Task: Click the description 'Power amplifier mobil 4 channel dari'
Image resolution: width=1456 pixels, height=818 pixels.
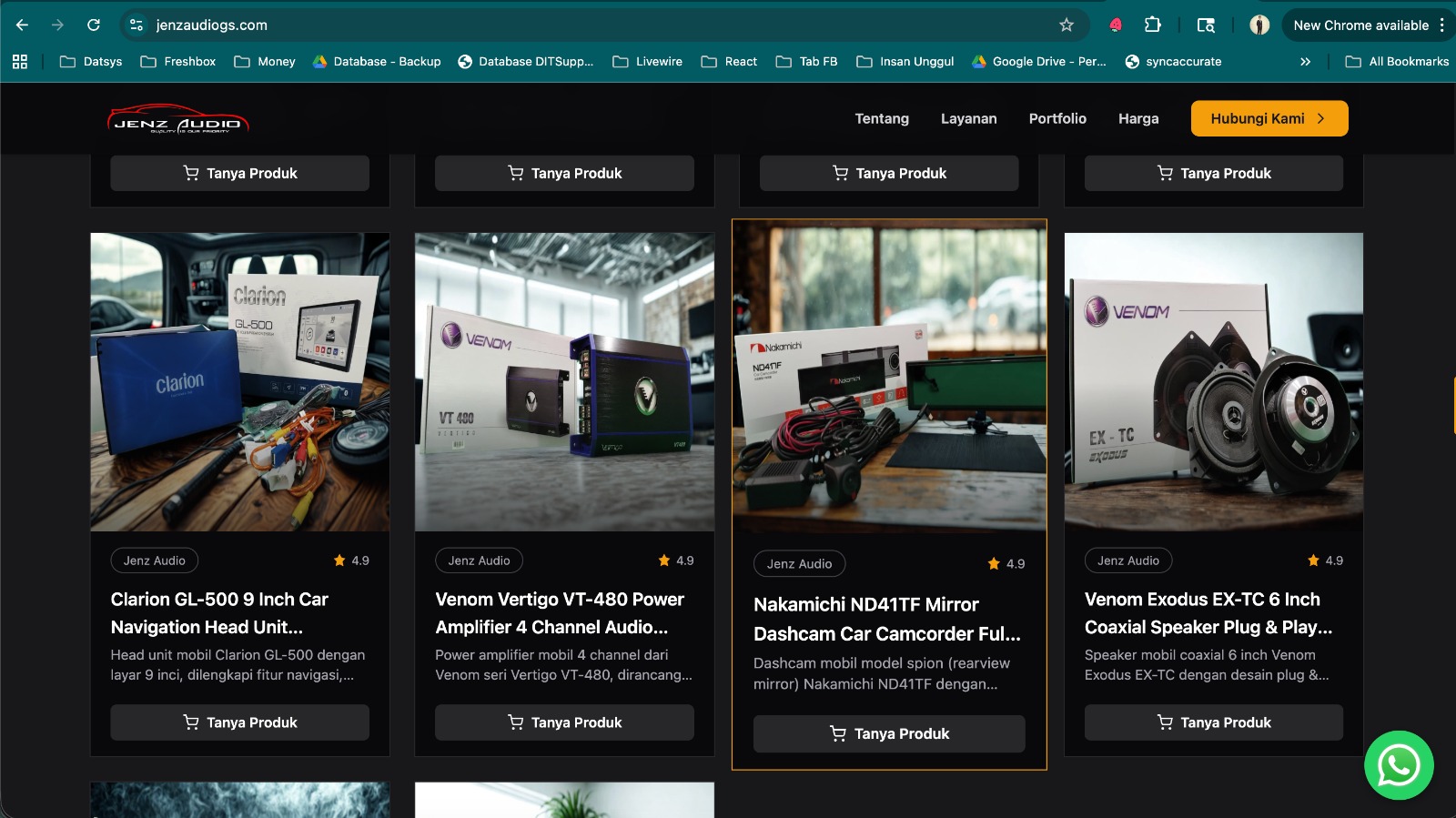Action: pyautogui.click(x=551, y=655)
